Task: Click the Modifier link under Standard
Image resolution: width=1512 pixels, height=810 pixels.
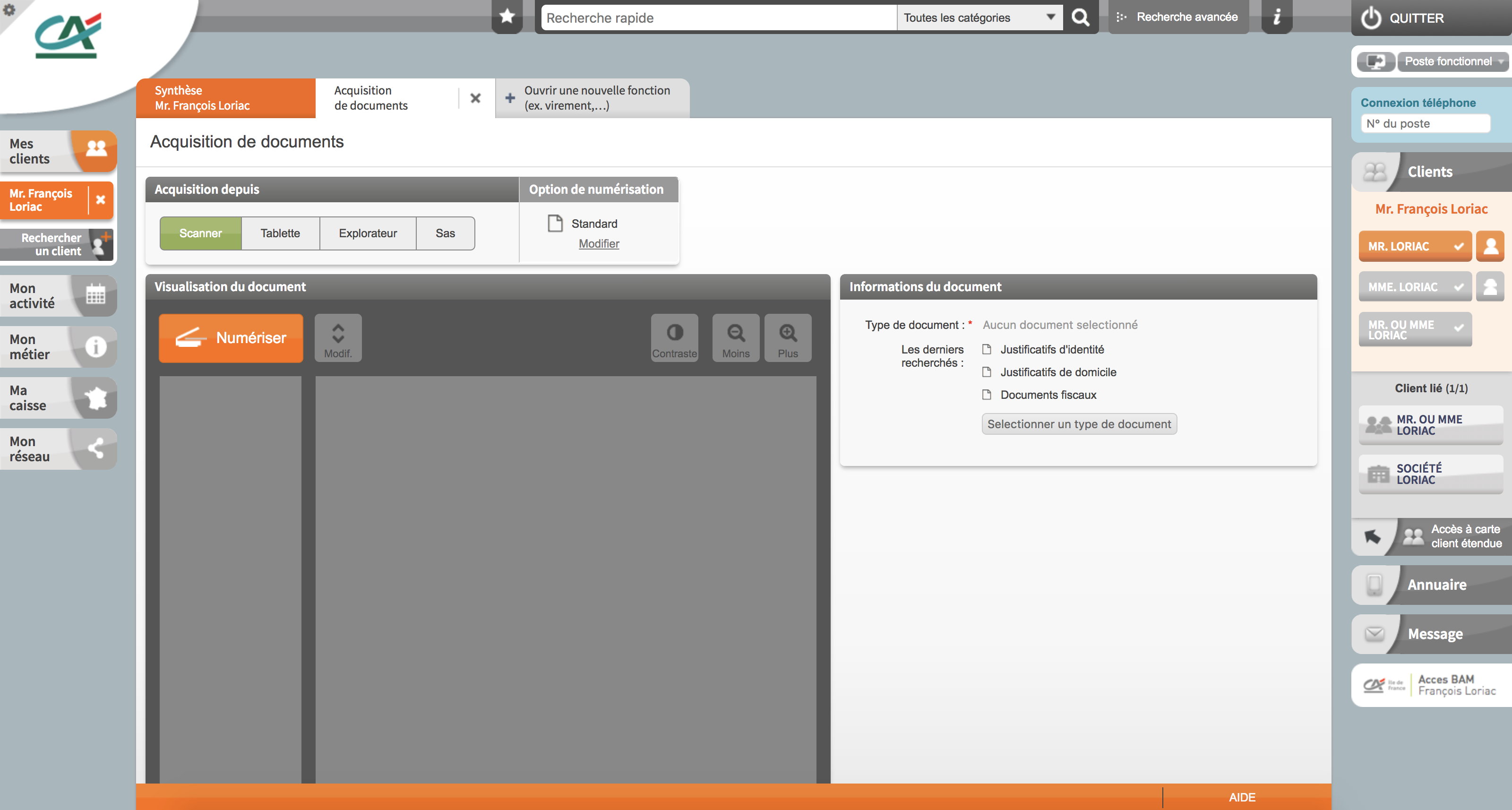Action: coord(598,243)
